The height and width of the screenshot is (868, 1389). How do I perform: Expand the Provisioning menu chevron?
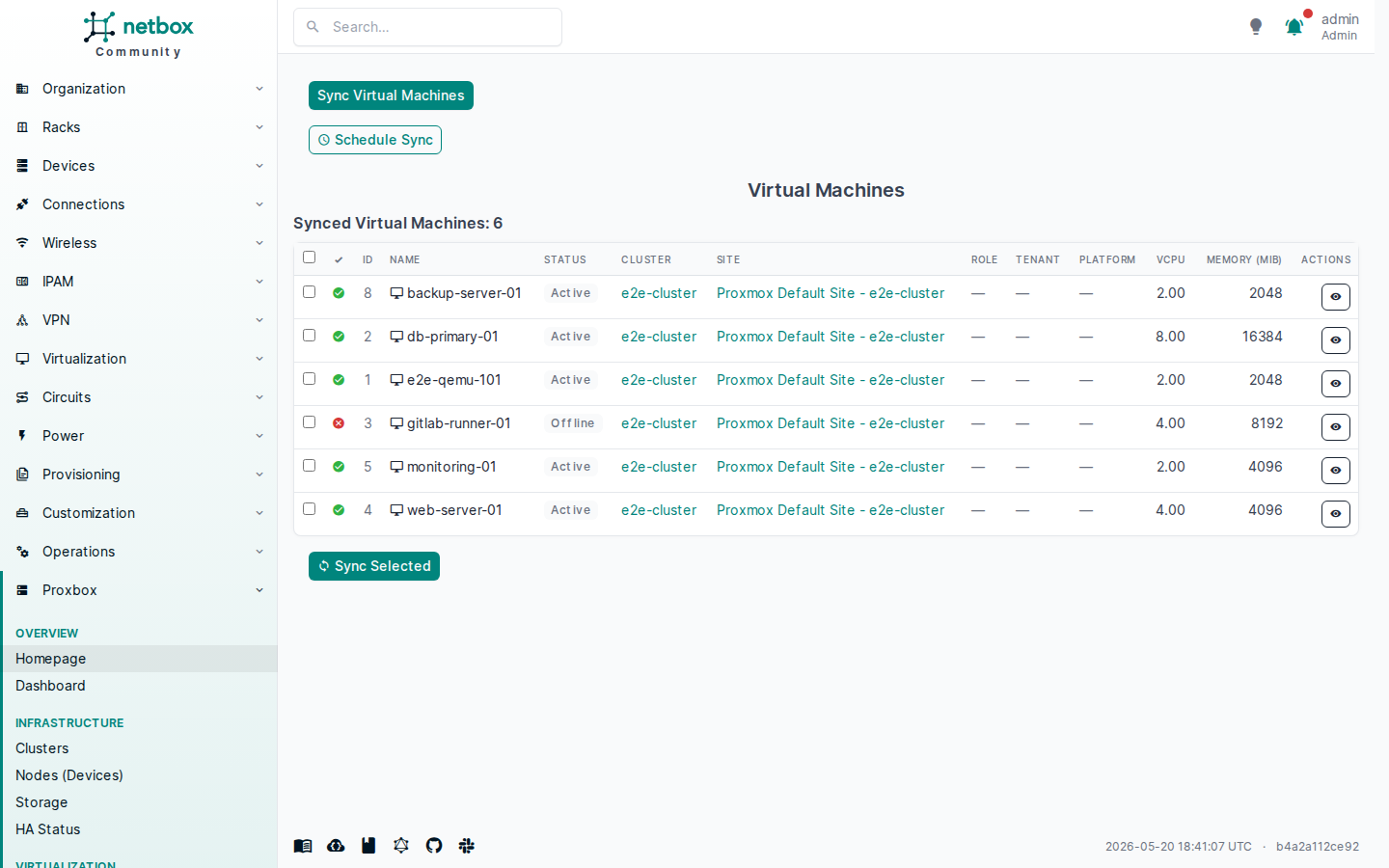[259, 475]
